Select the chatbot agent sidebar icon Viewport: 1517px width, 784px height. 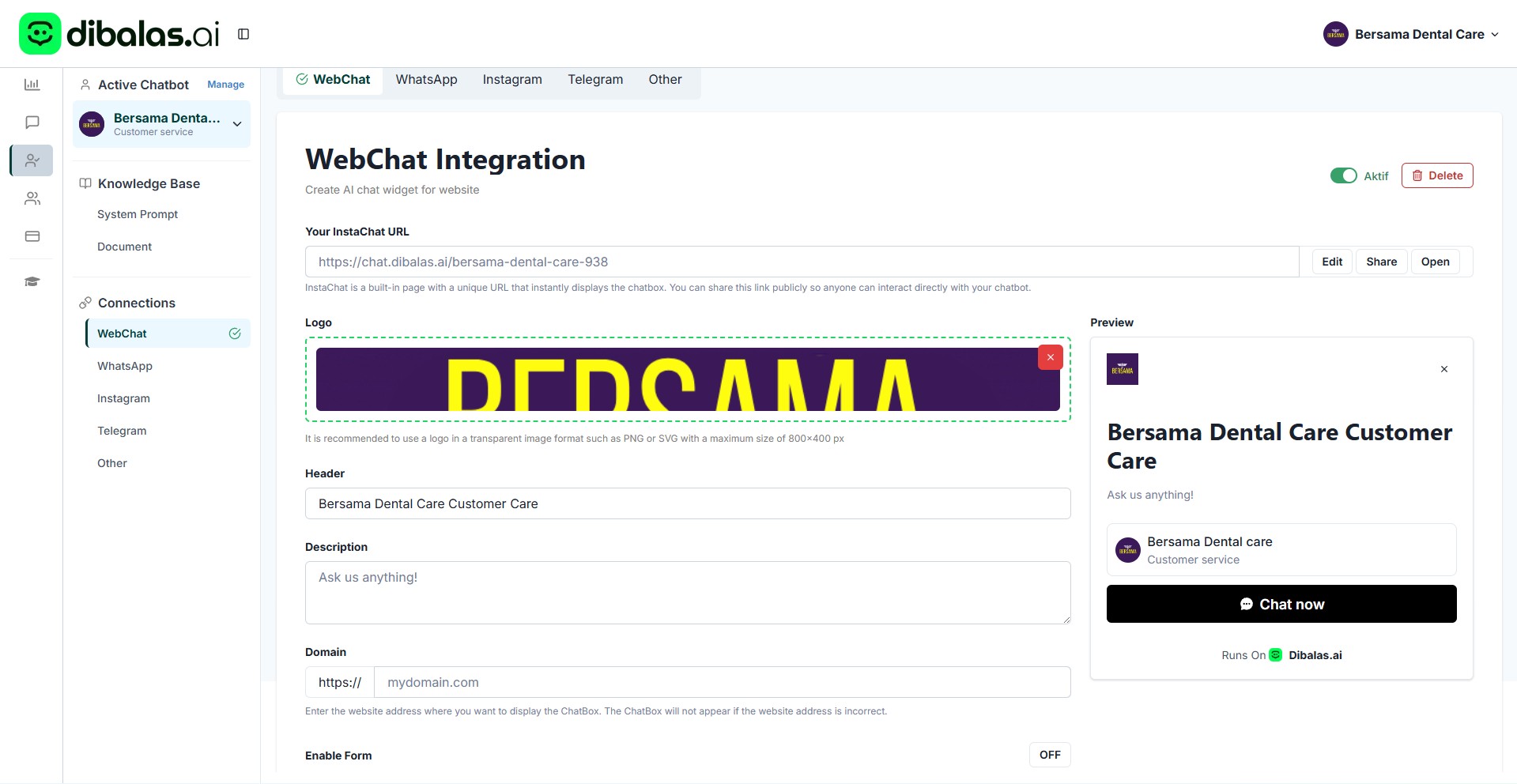pos(32,160)
